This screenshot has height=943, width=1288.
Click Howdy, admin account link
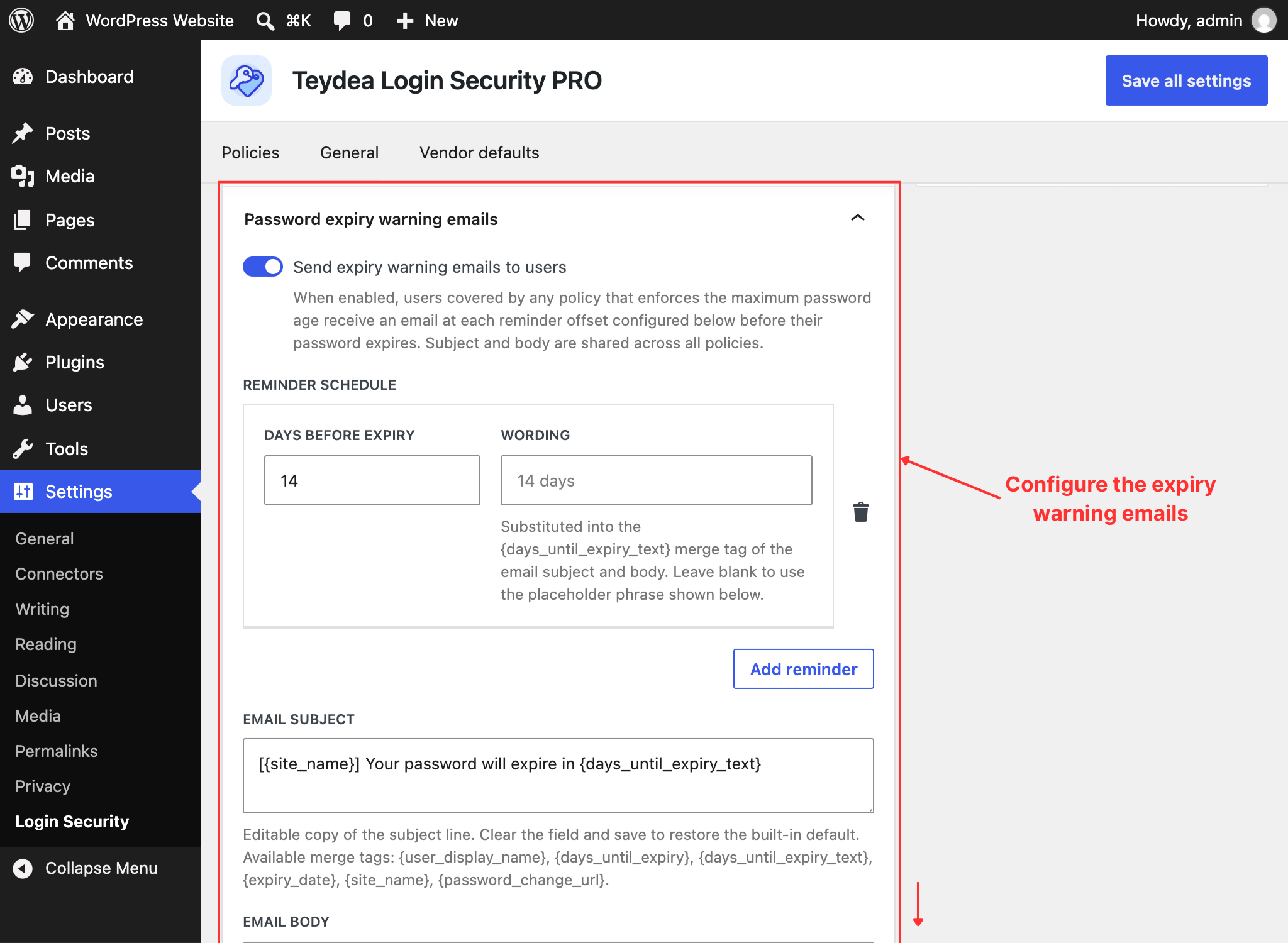pos(1189,21)
